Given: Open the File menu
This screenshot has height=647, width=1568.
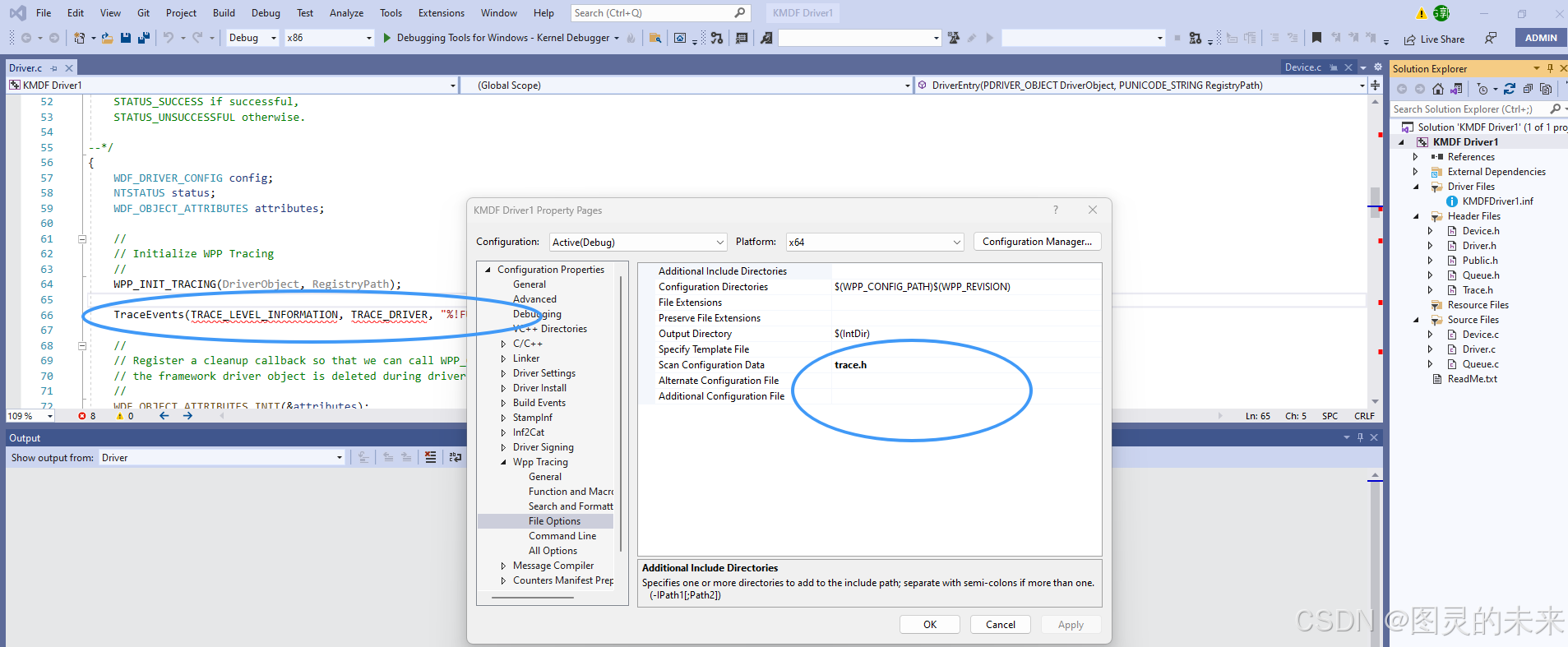Looking at the screenshot, I should coord(44,13).
